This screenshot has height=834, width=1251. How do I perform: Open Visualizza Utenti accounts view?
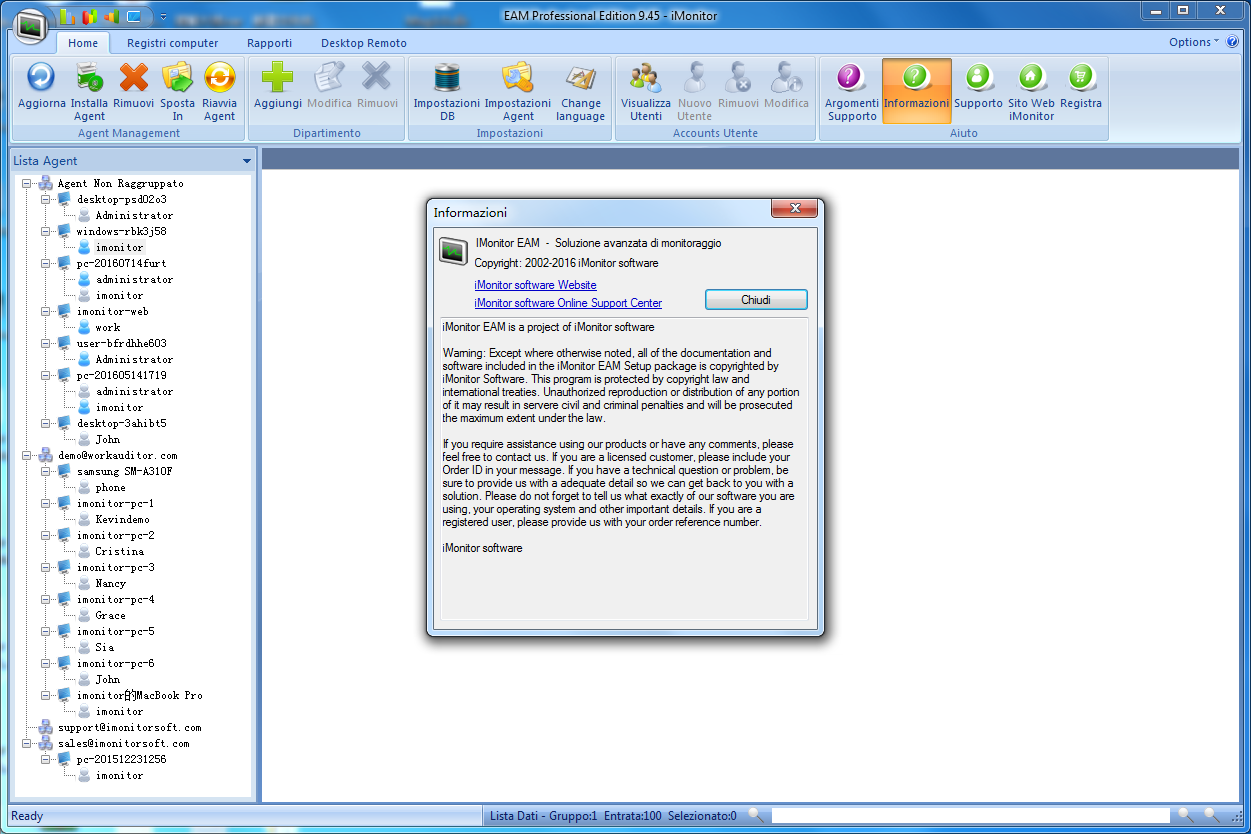pos(645,78)
